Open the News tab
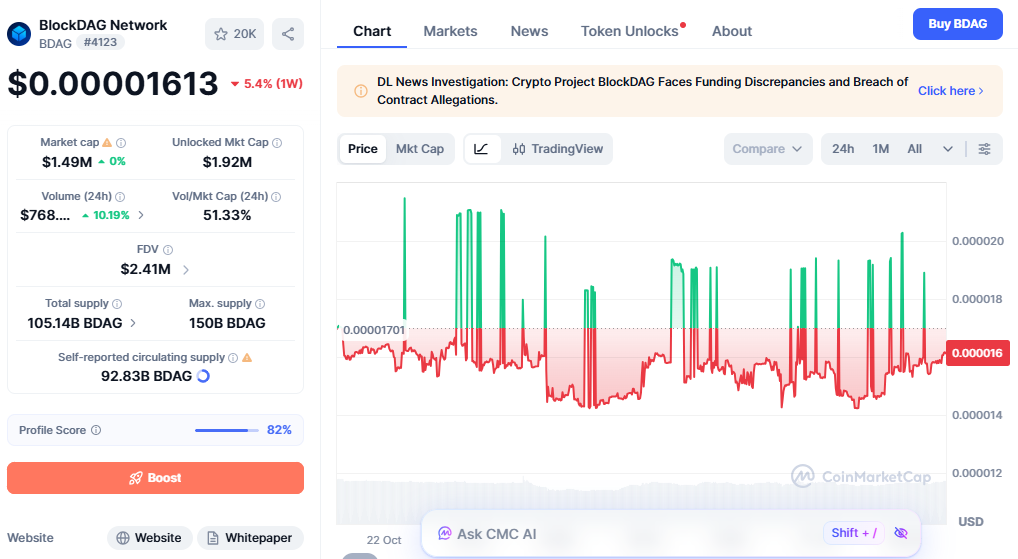The image size is (1018, 559). pos(529,31)
